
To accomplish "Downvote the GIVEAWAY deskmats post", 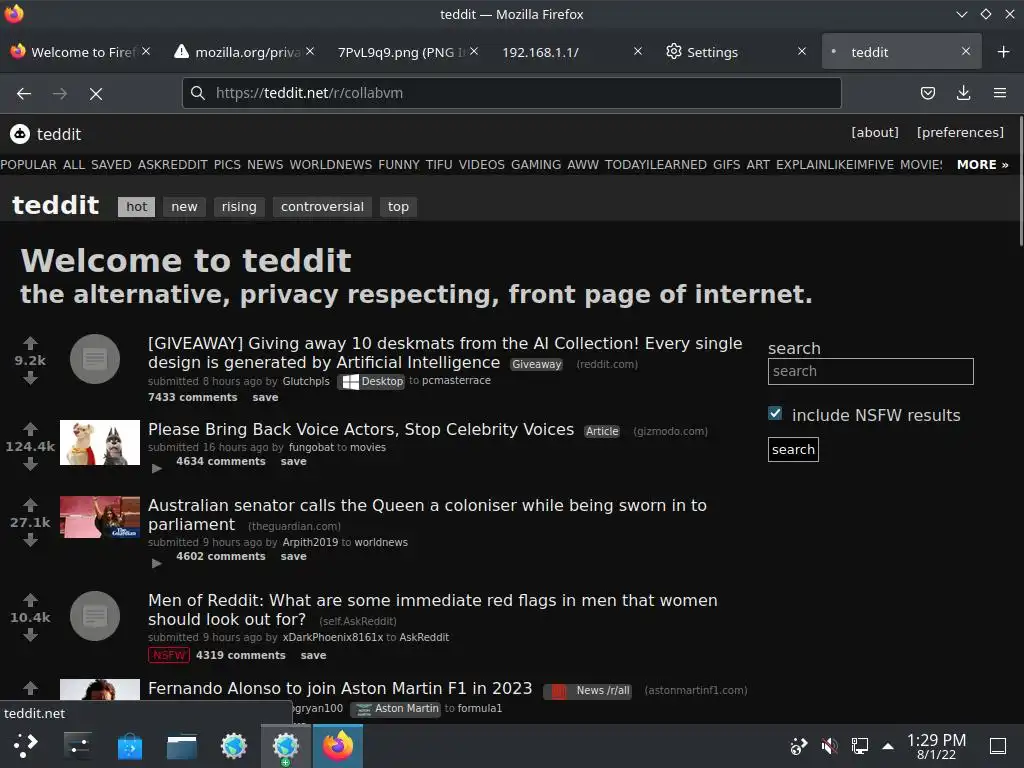I will click(x=30, y=378).
